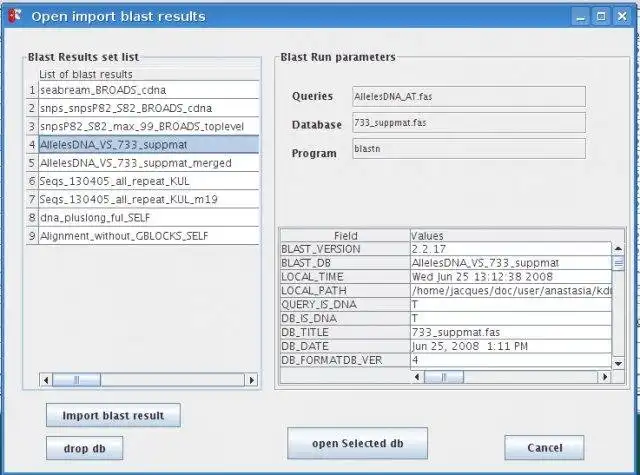Select AllelesDNA_VS_733_suppmat_merged row
This screenshot has width=640, height=475.
[149, 163]
